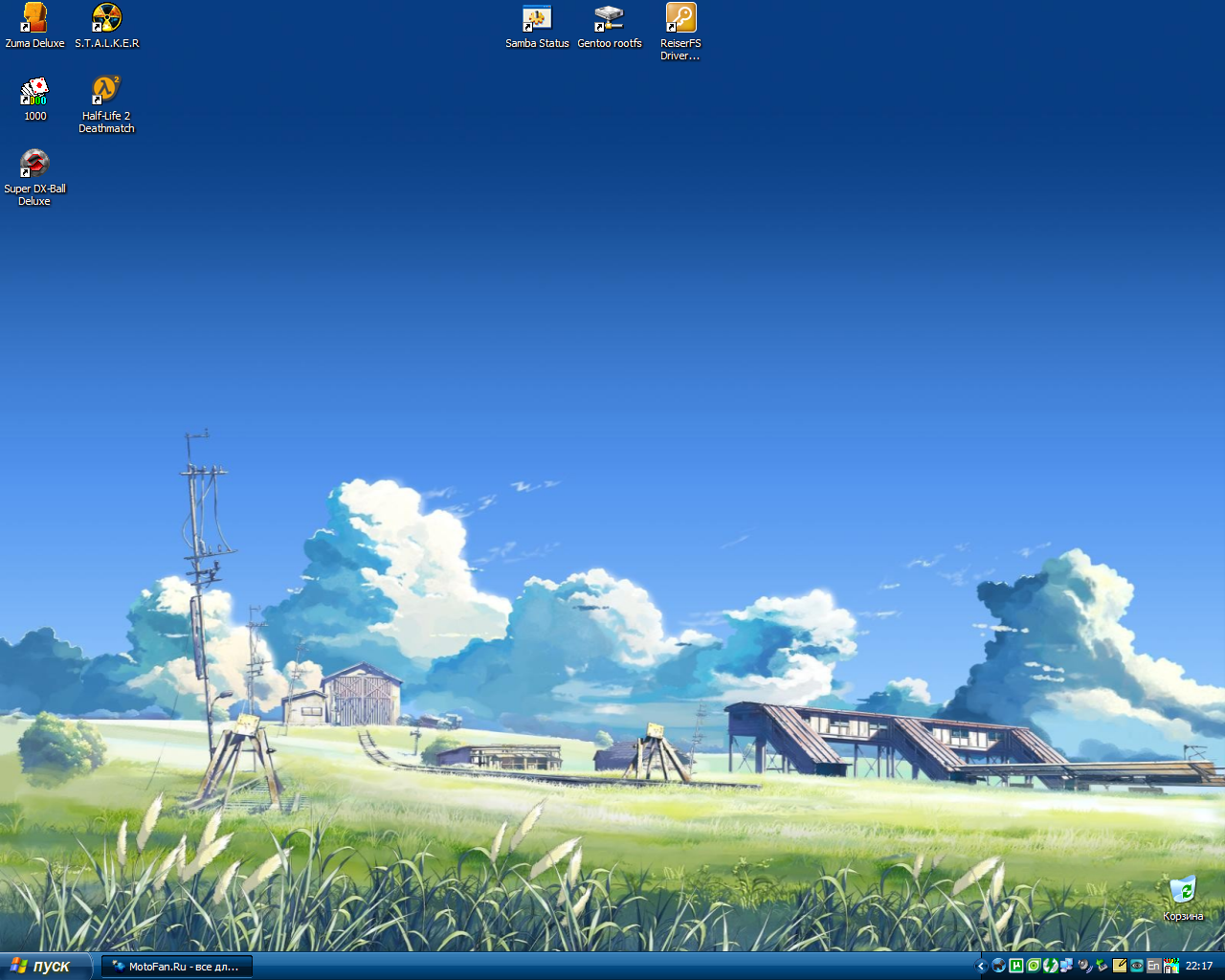Image resolution: width=1225 pixels, height=980 pixels.
Task: Launch the S.T.A.L.K.E.R game shortcut
Action: tap(106, 26)
